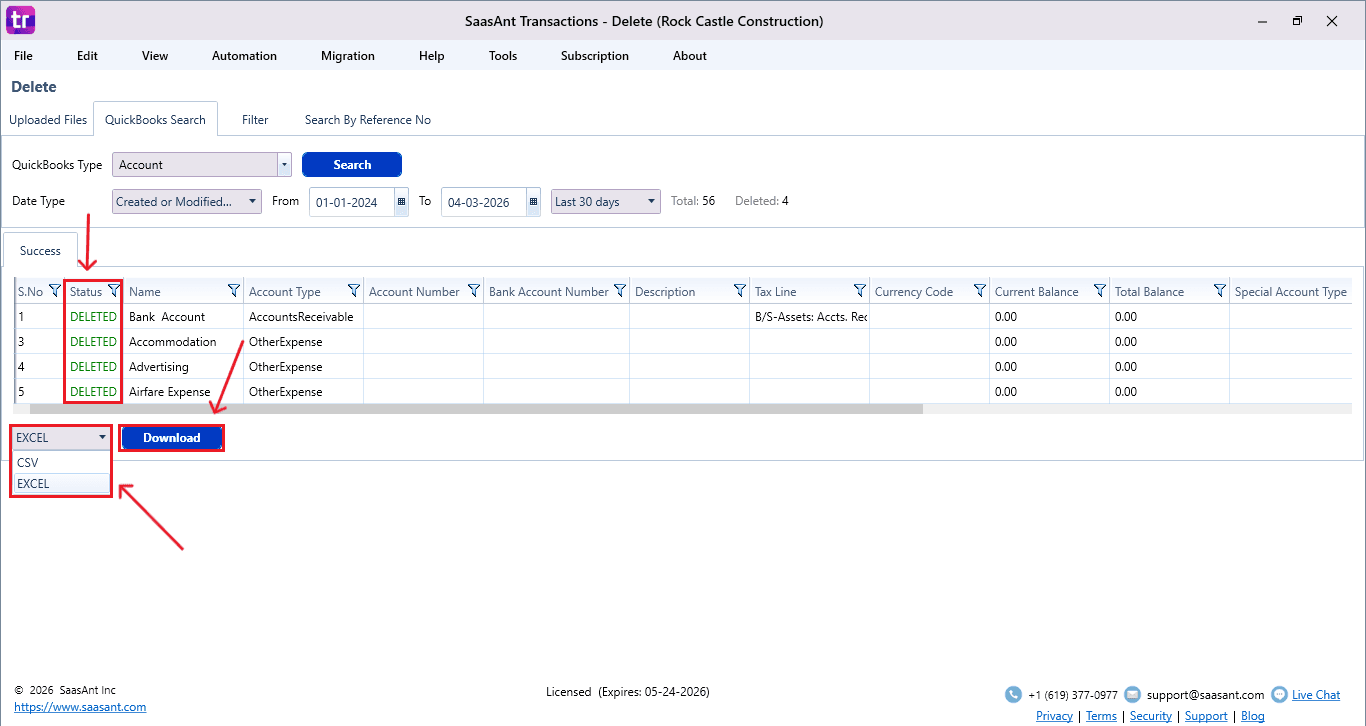The image size is (1366, 726).
Task: Select the Advertising row name cell
Action: pyautogui.click(x=185, y=367)
